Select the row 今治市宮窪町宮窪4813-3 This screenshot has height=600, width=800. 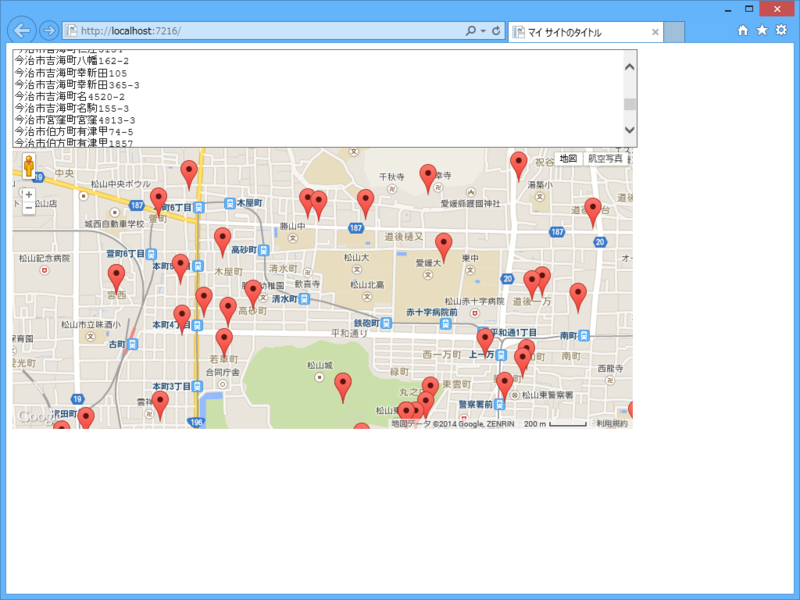(x=75, y=120)
